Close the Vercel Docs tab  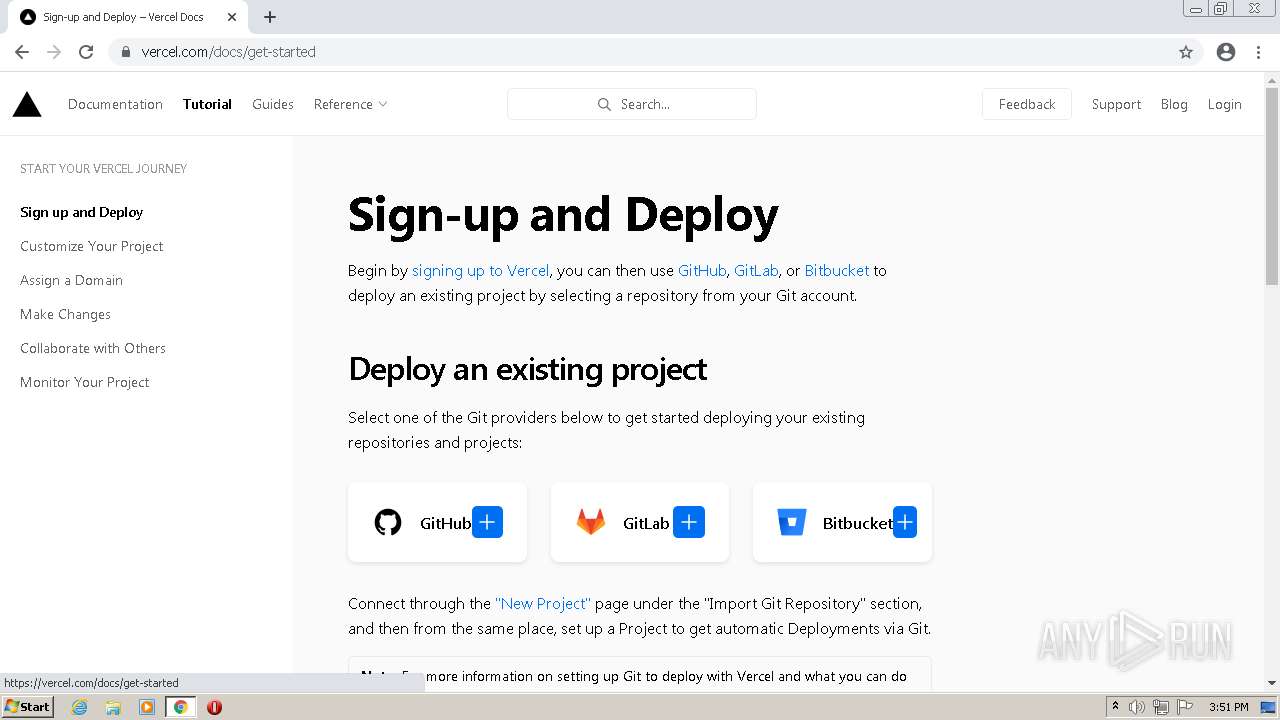232,17
